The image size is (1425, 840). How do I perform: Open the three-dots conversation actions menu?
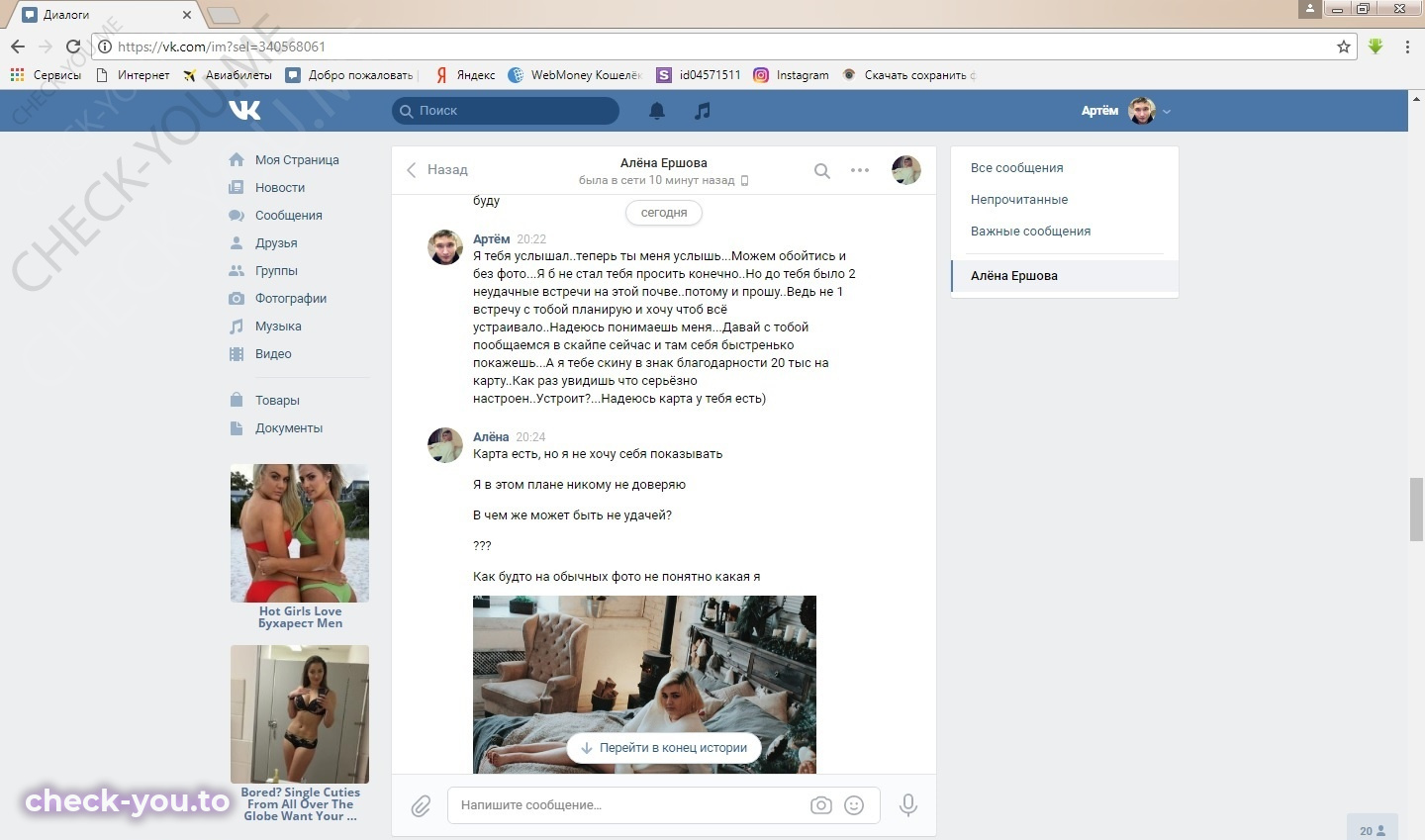tap(860, 170)
